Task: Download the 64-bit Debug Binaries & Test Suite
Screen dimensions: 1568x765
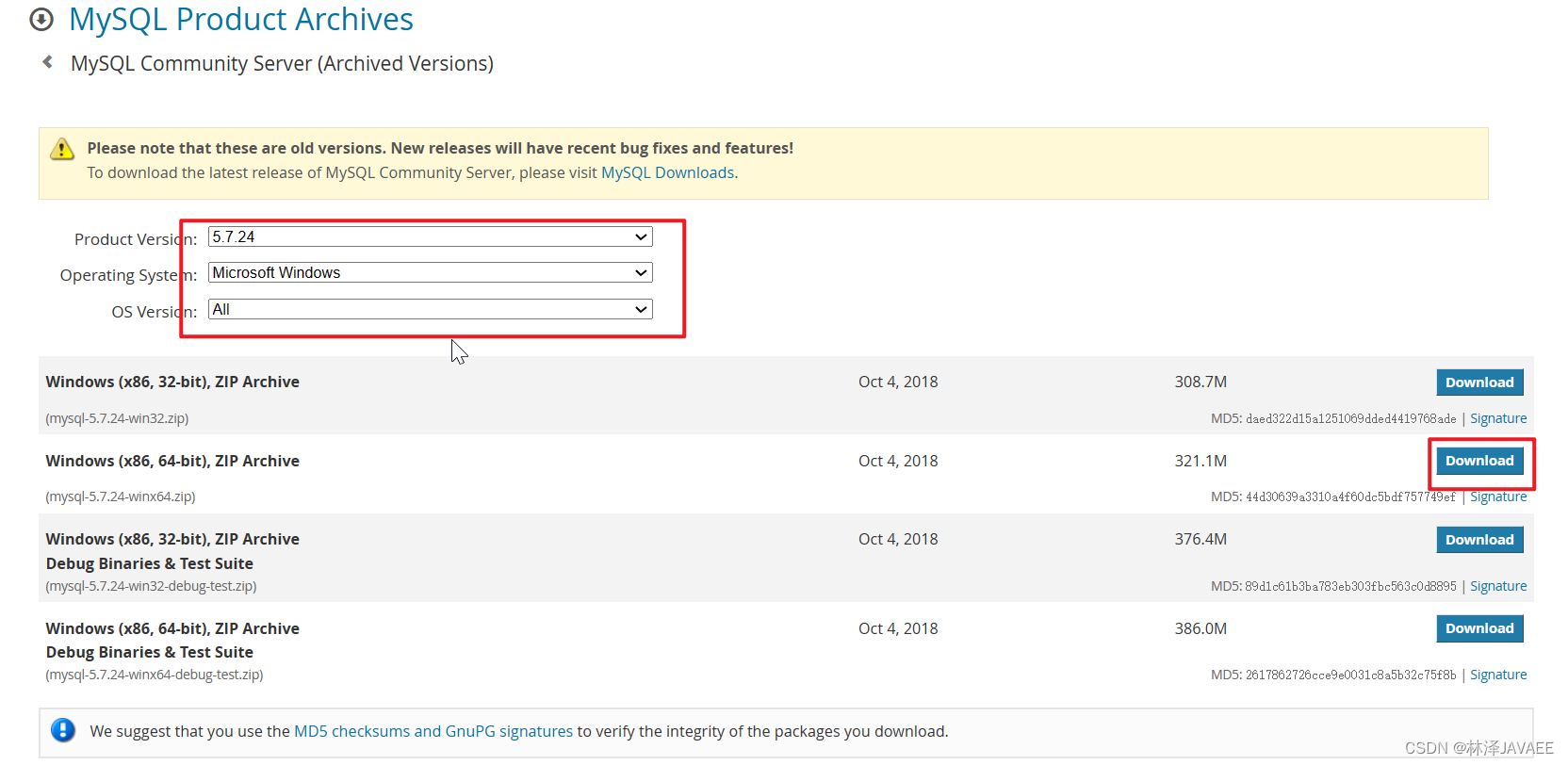Action: point(1479,628)
